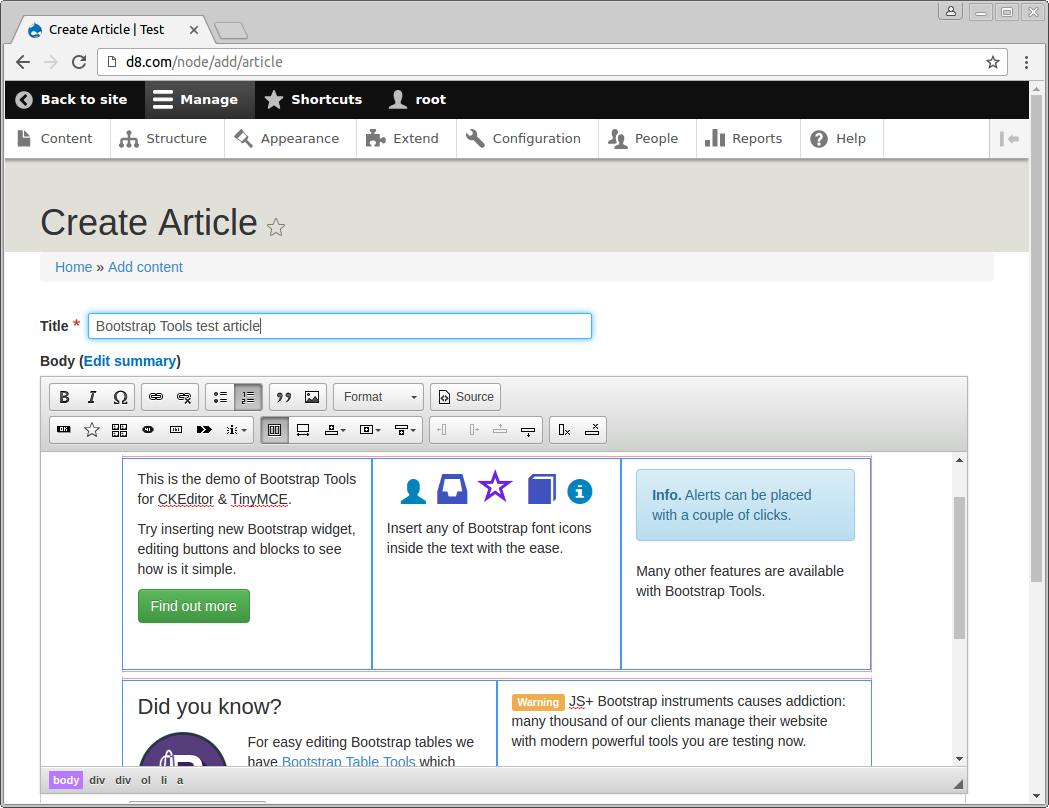The width and height of the screenshot is (1049, 808).
Task: Toggle Bootstrap show-blocks columns button
Action: pos(275,430)
